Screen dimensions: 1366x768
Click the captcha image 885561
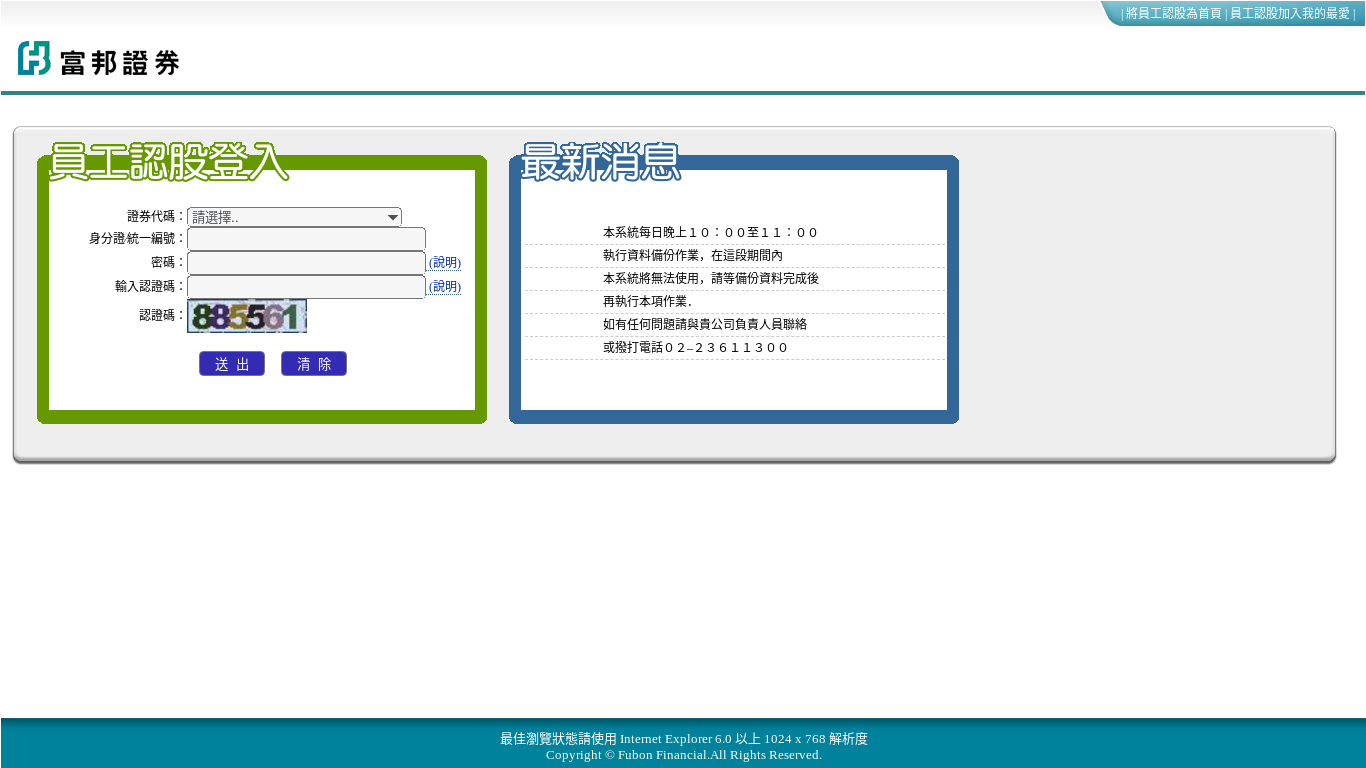click(247, 316)
